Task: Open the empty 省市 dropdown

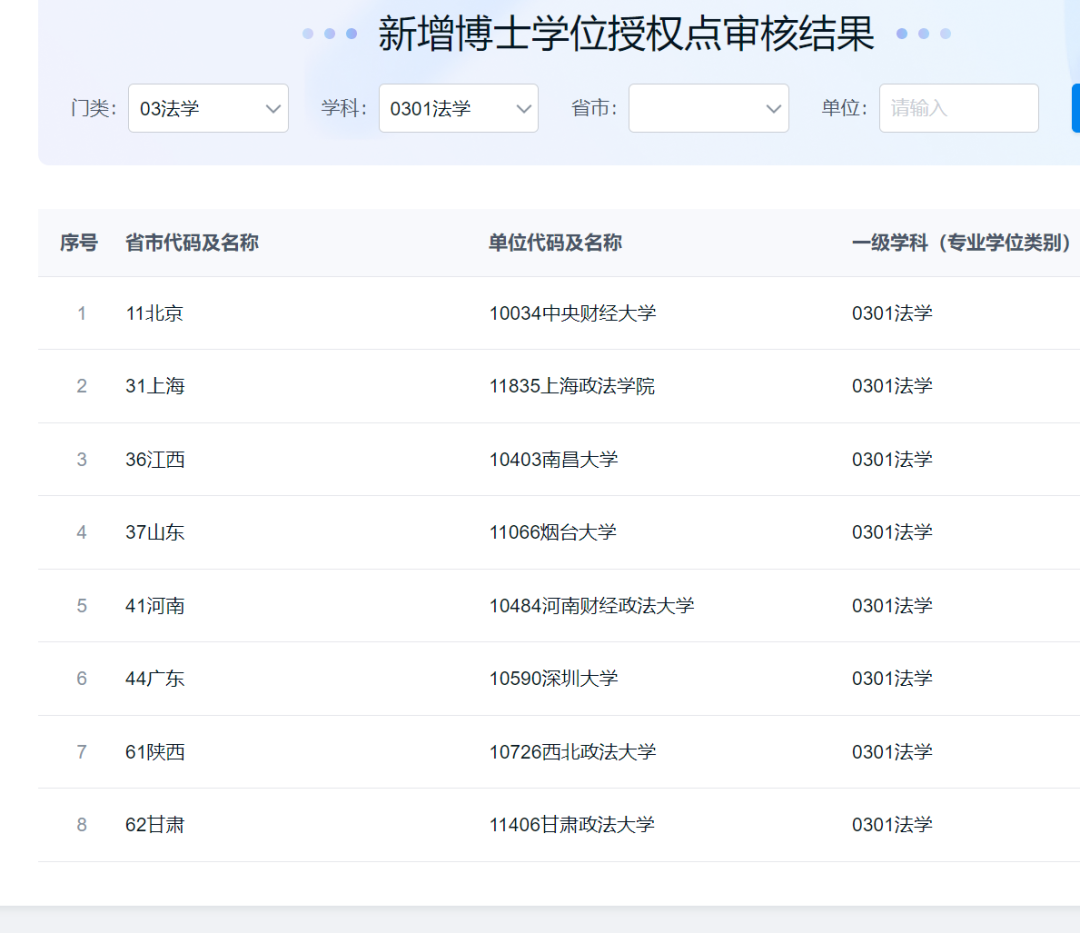Action: [x=708, y=108]
